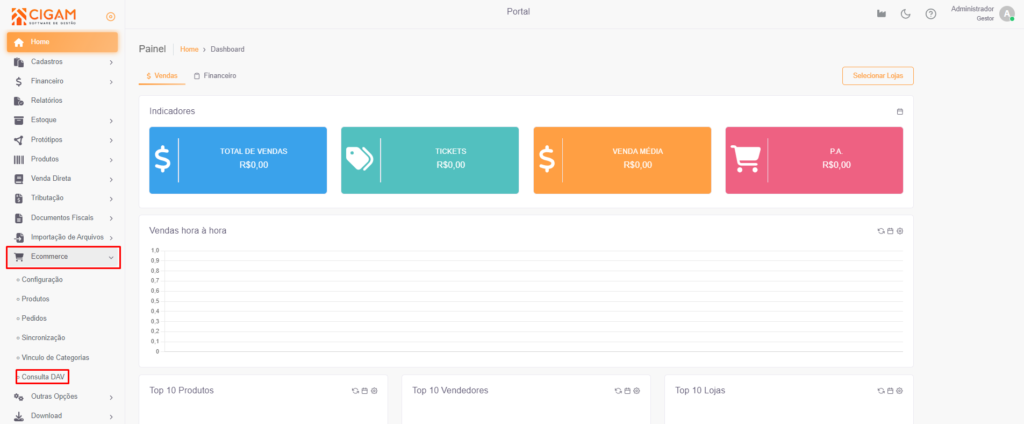The image size is (1024, 424).
Task: Click the Venda Média orange card
Action: [x=622, y=160]
